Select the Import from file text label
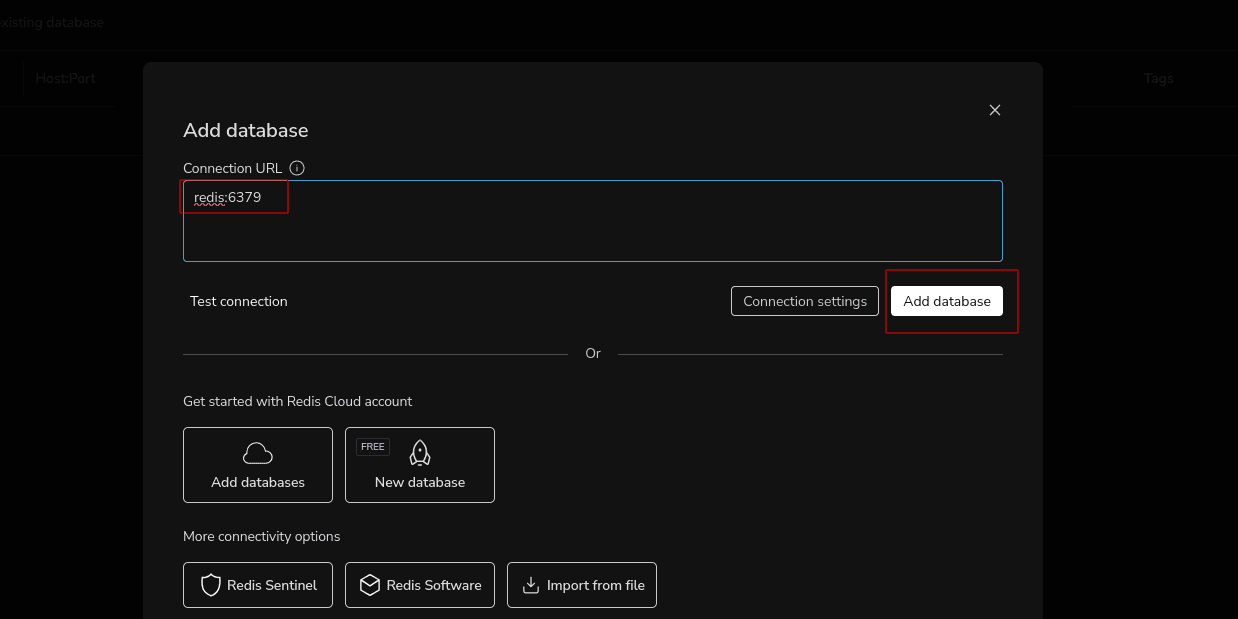 click(x=595, y=585)
